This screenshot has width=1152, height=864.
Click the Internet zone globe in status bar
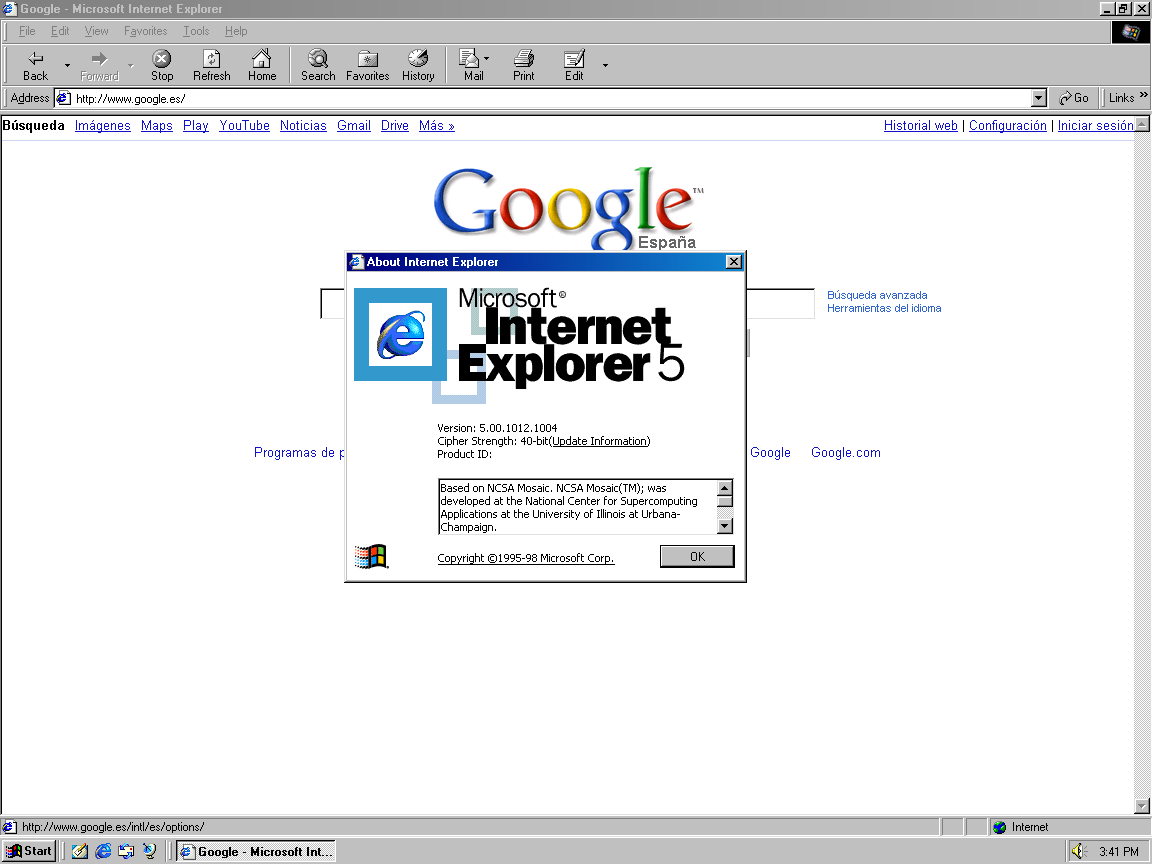tap(999, 827)
